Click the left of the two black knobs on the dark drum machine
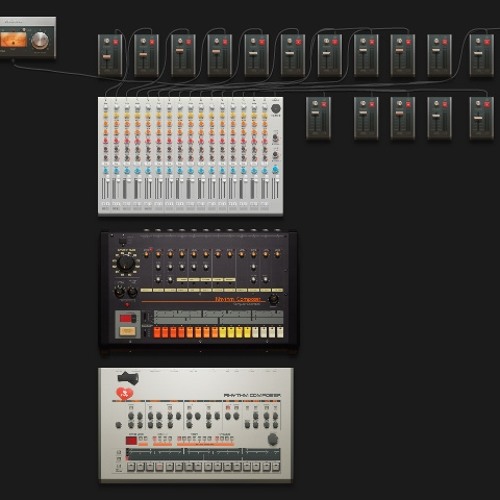Image resolution: width=500 pixels, height=500 pixels. (120, 292)
